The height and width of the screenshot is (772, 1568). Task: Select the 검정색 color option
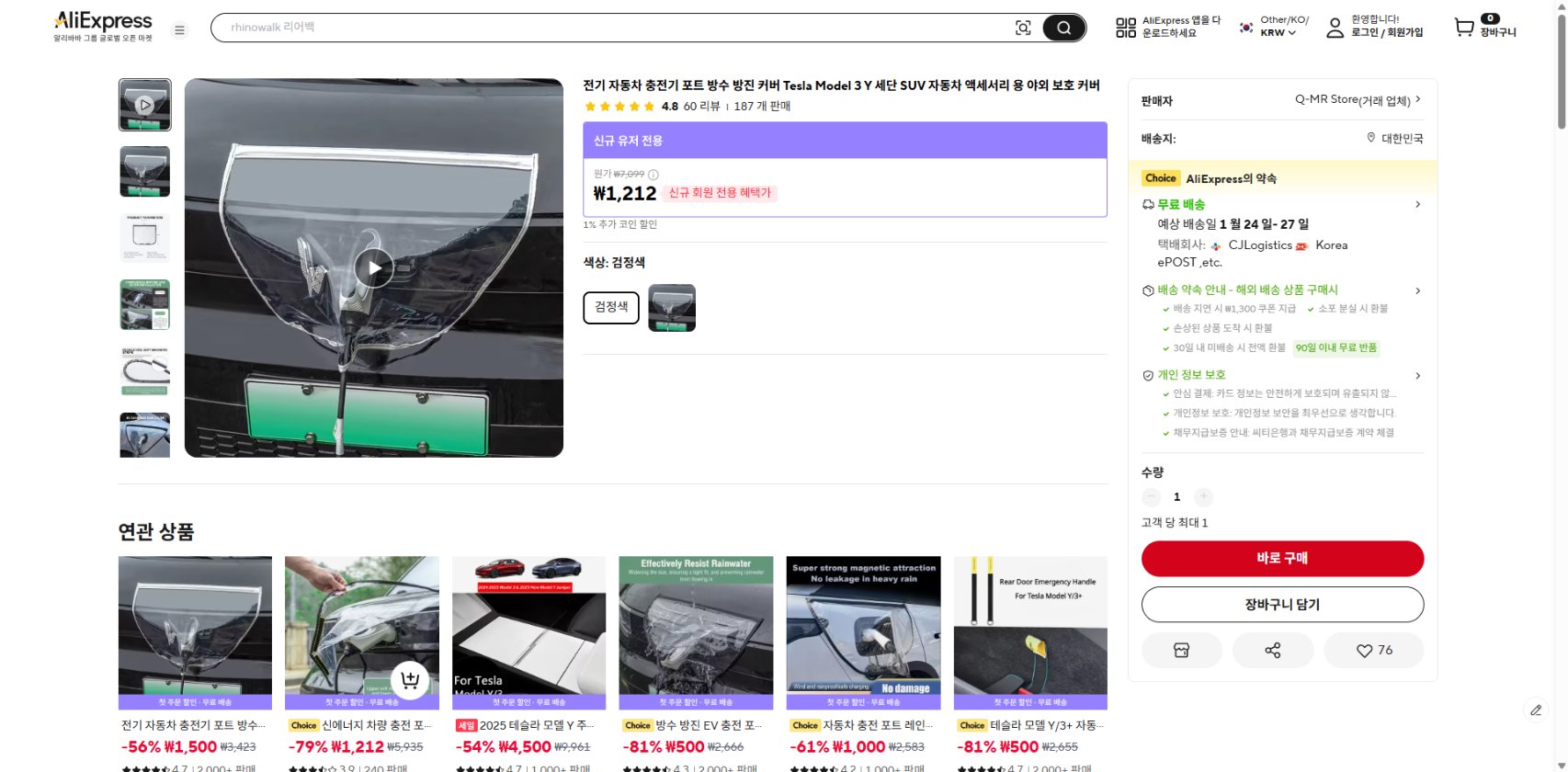click(611, 307)
